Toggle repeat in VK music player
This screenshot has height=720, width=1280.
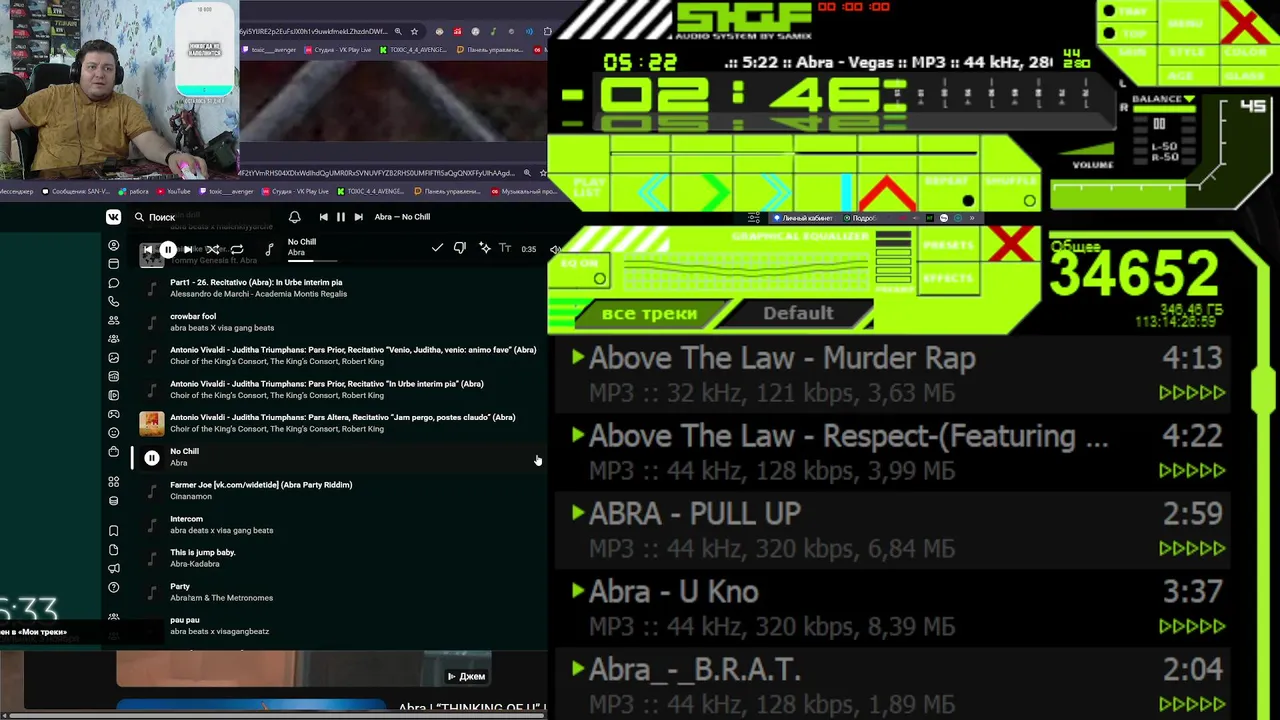[x=237, y=249]
